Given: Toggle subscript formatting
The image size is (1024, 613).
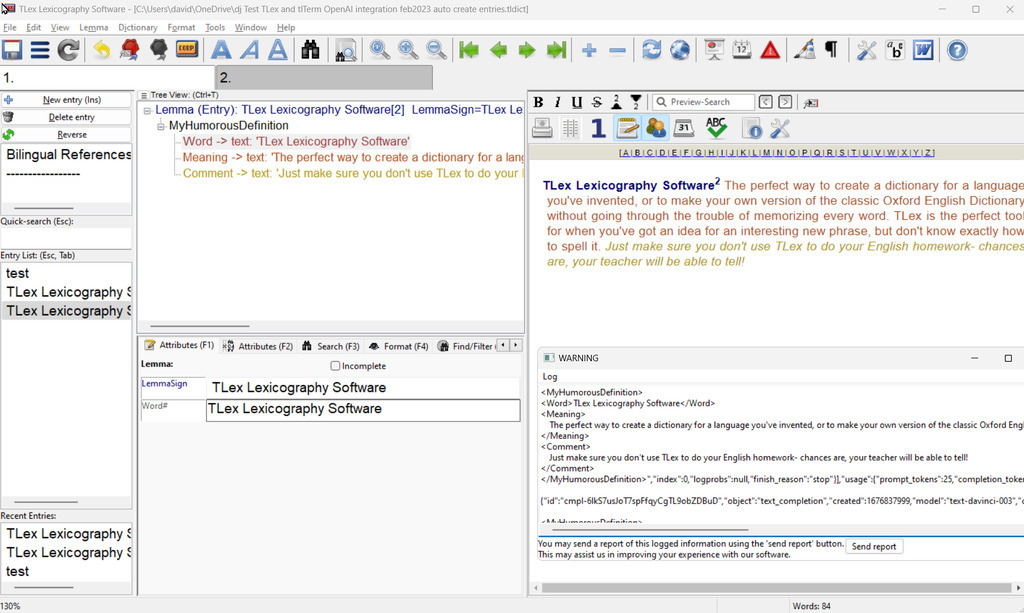Looking at the screenshot, I should tap(635, 102).
